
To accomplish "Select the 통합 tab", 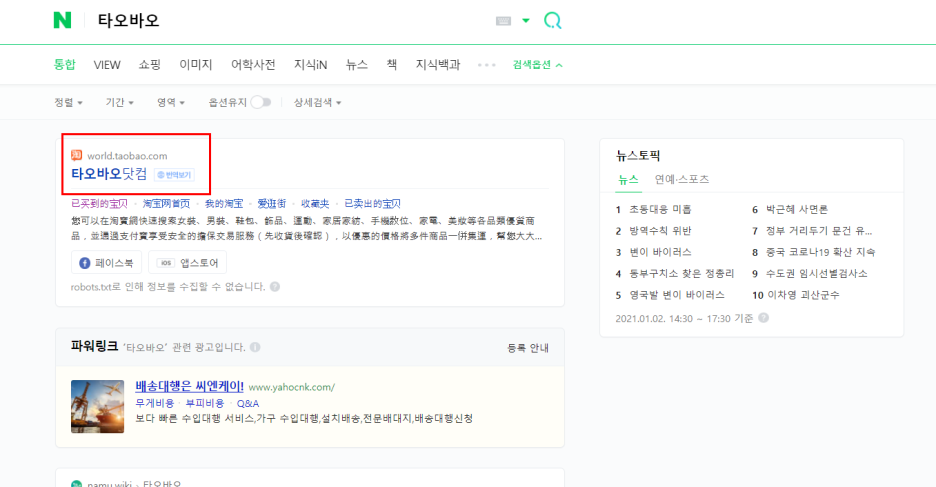I will point(64,64).
